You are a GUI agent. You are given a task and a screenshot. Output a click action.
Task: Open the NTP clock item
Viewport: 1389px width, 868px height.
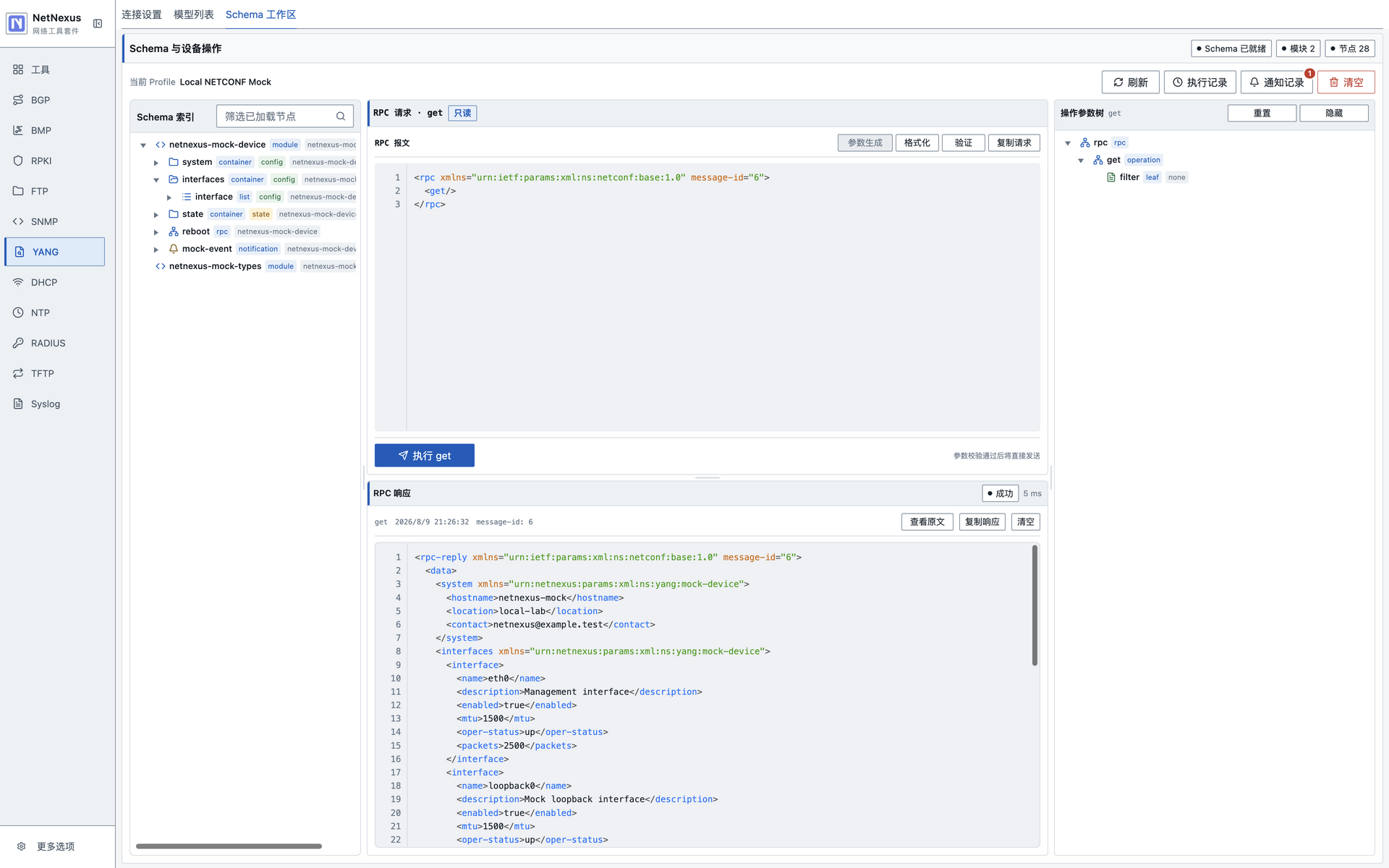pos(54,312)
